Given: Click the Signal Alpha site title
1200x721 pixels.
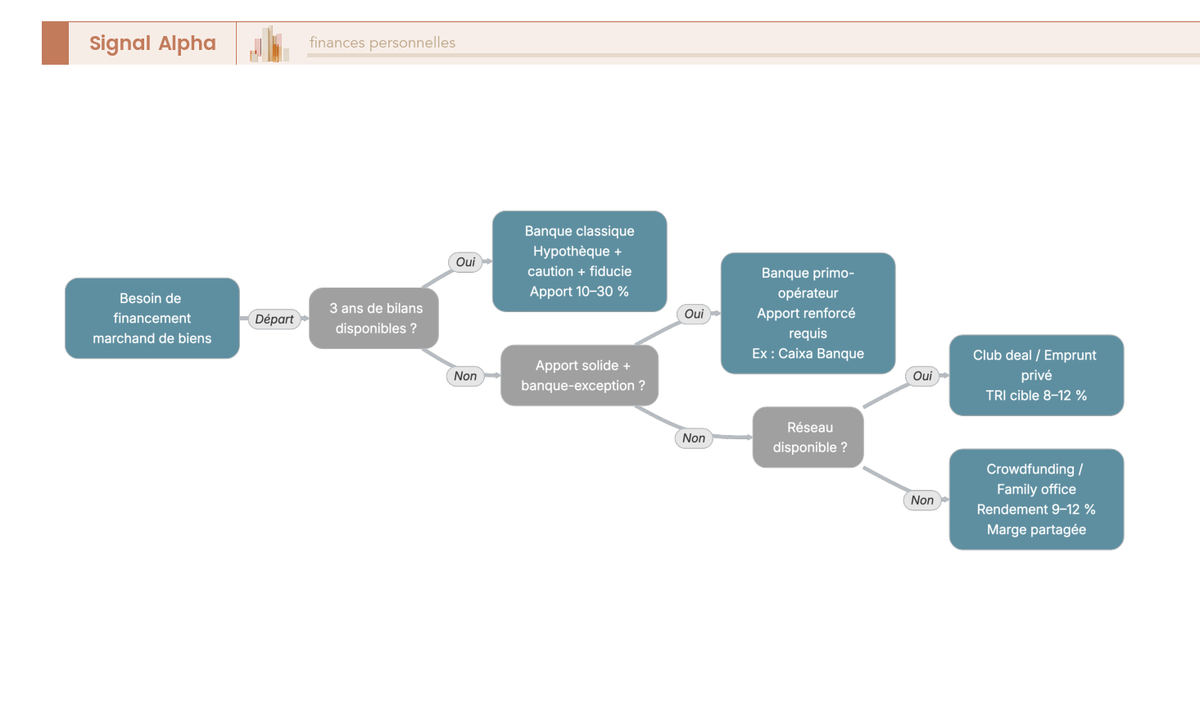Looking at the screenshot, I should point(152,43).
